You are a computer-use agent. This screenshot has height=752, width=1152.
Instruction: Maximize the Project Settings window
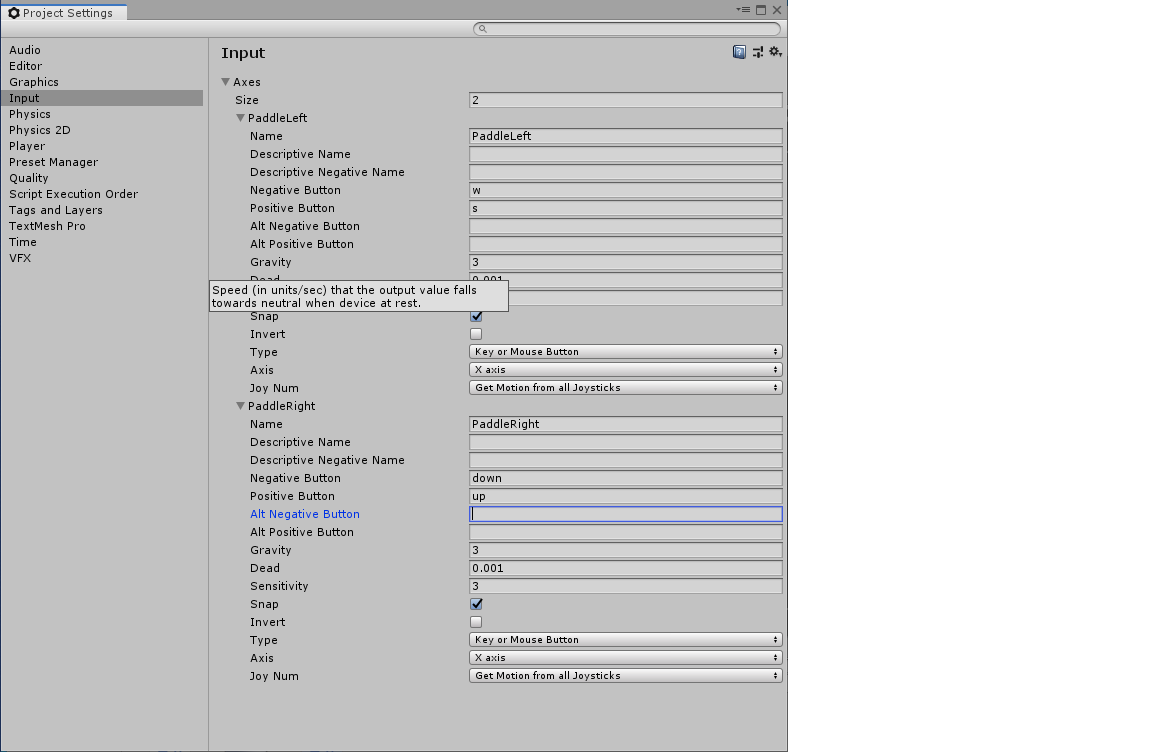tap(761, 10)
